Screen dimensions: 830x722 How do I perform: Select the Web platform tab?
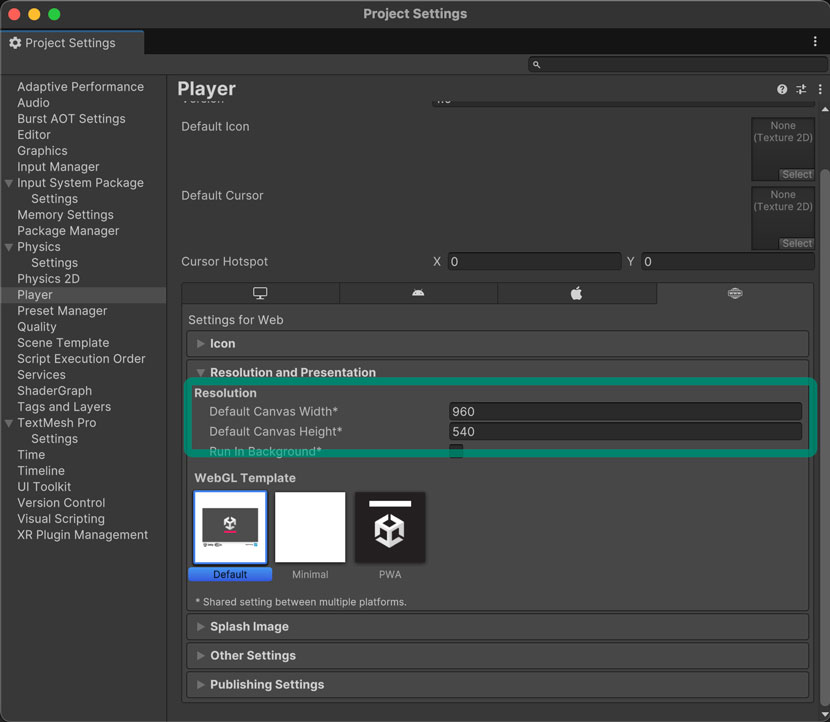735,293
